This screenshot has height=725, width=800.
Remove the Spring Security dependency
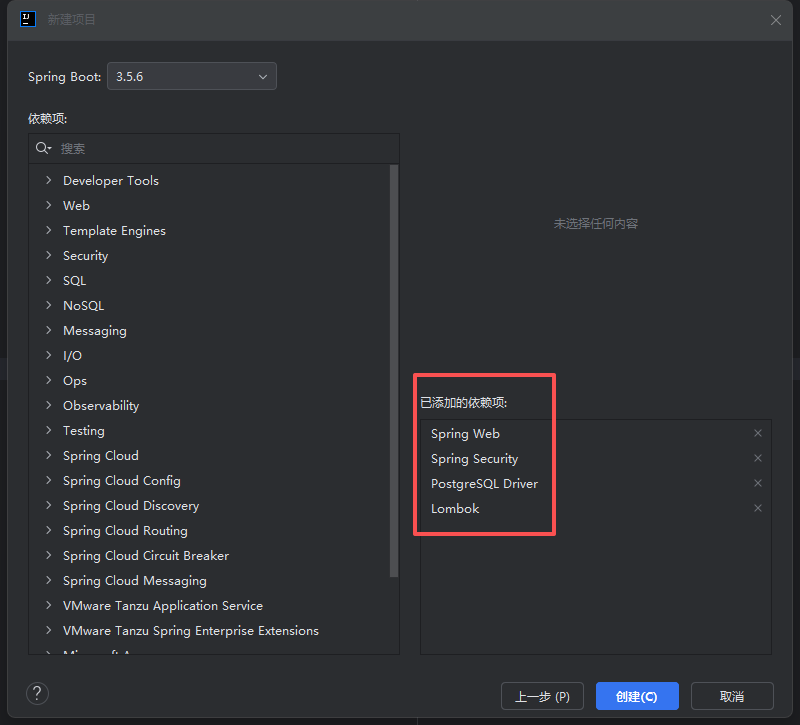point(758,458)
